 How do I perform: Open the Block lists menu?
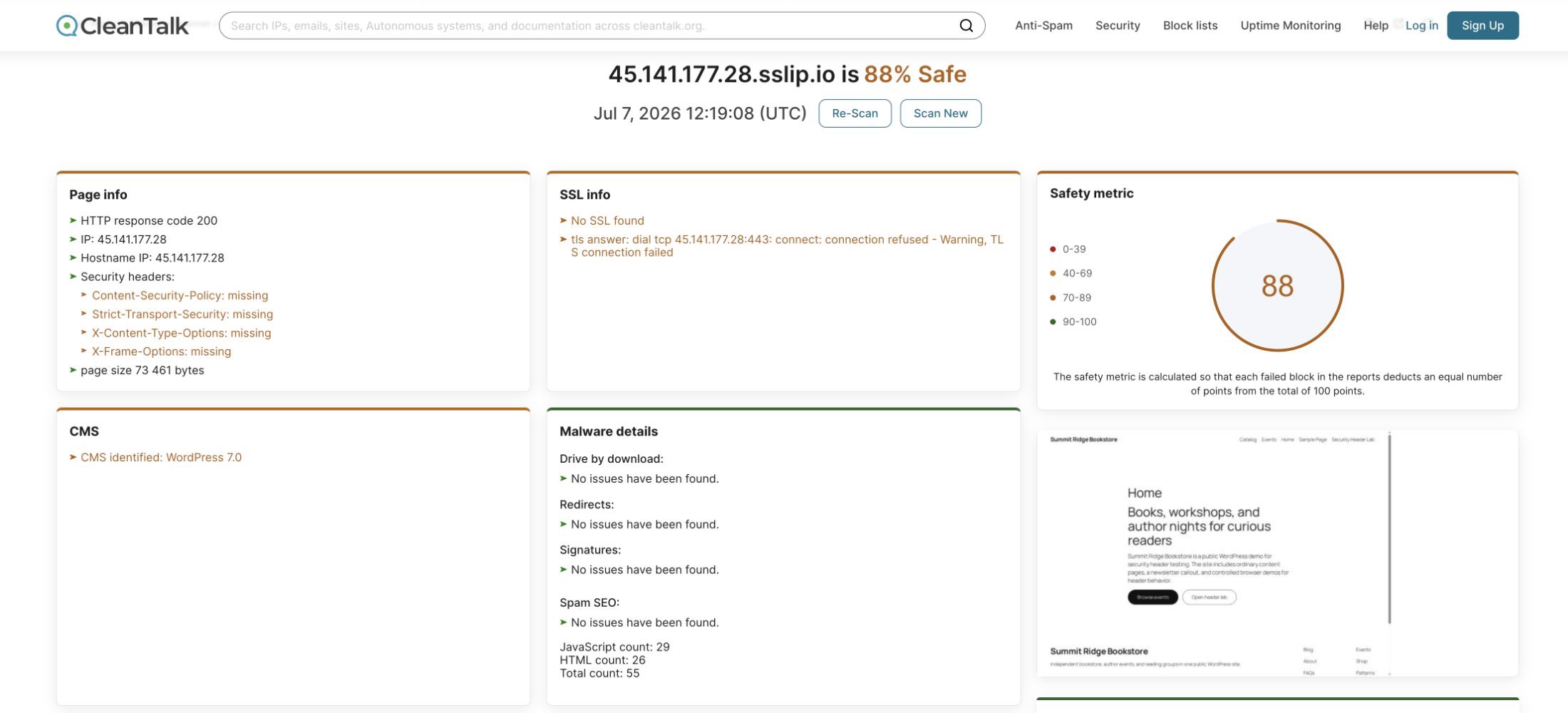pos(1190,26)
